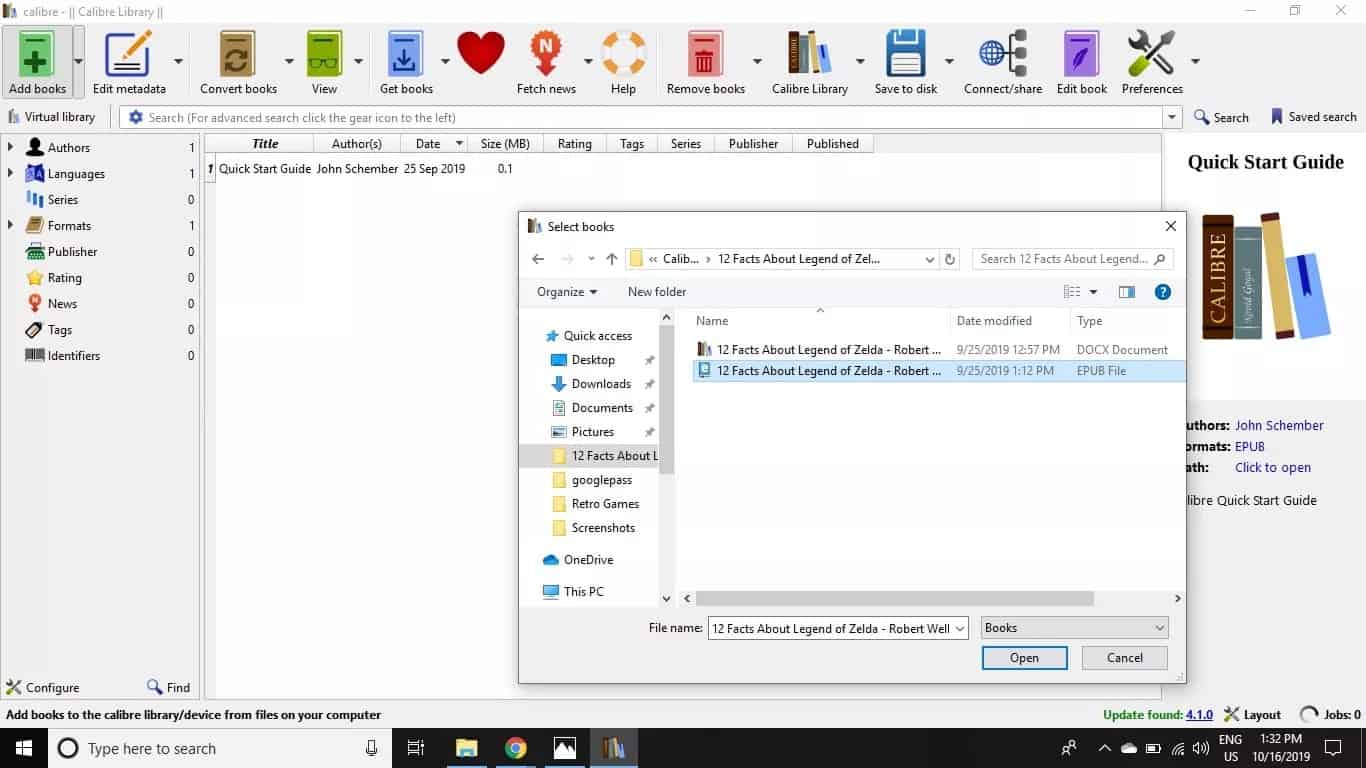Click the Cancel button
The width and height of the screenshot is (1366, 768).
(1125, 658)
